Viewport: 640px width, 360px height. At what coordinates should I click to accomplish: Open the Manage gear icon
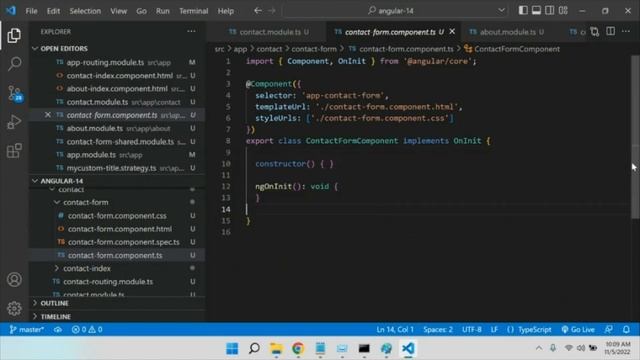pos(14,308)
